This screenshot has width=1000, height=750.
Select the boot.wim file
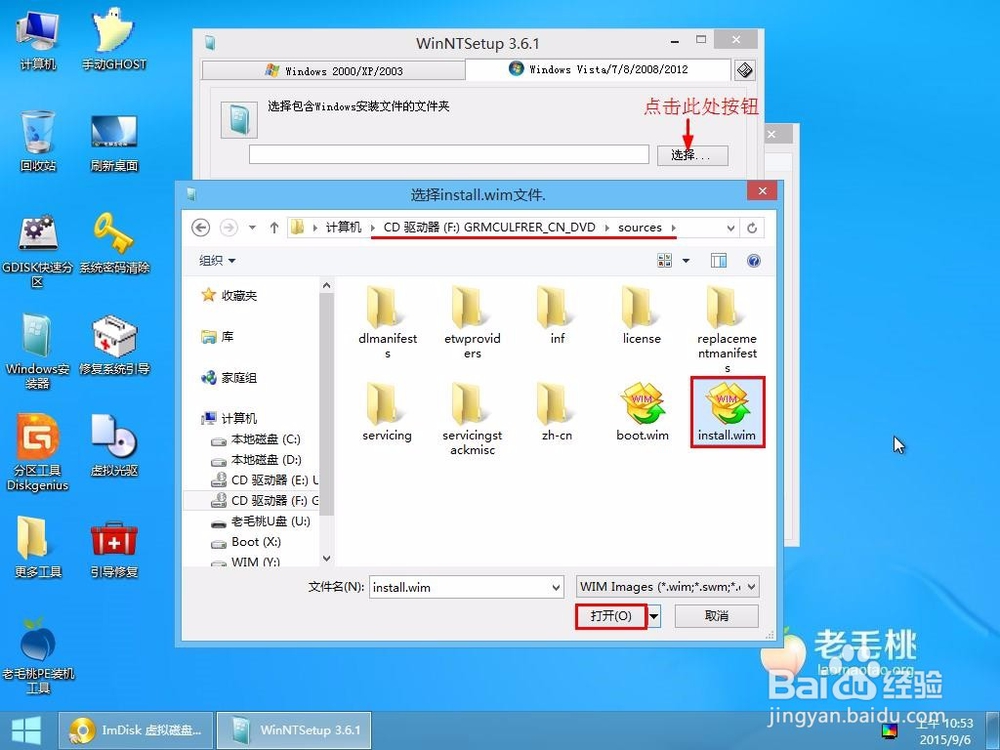tap(642, 412)
